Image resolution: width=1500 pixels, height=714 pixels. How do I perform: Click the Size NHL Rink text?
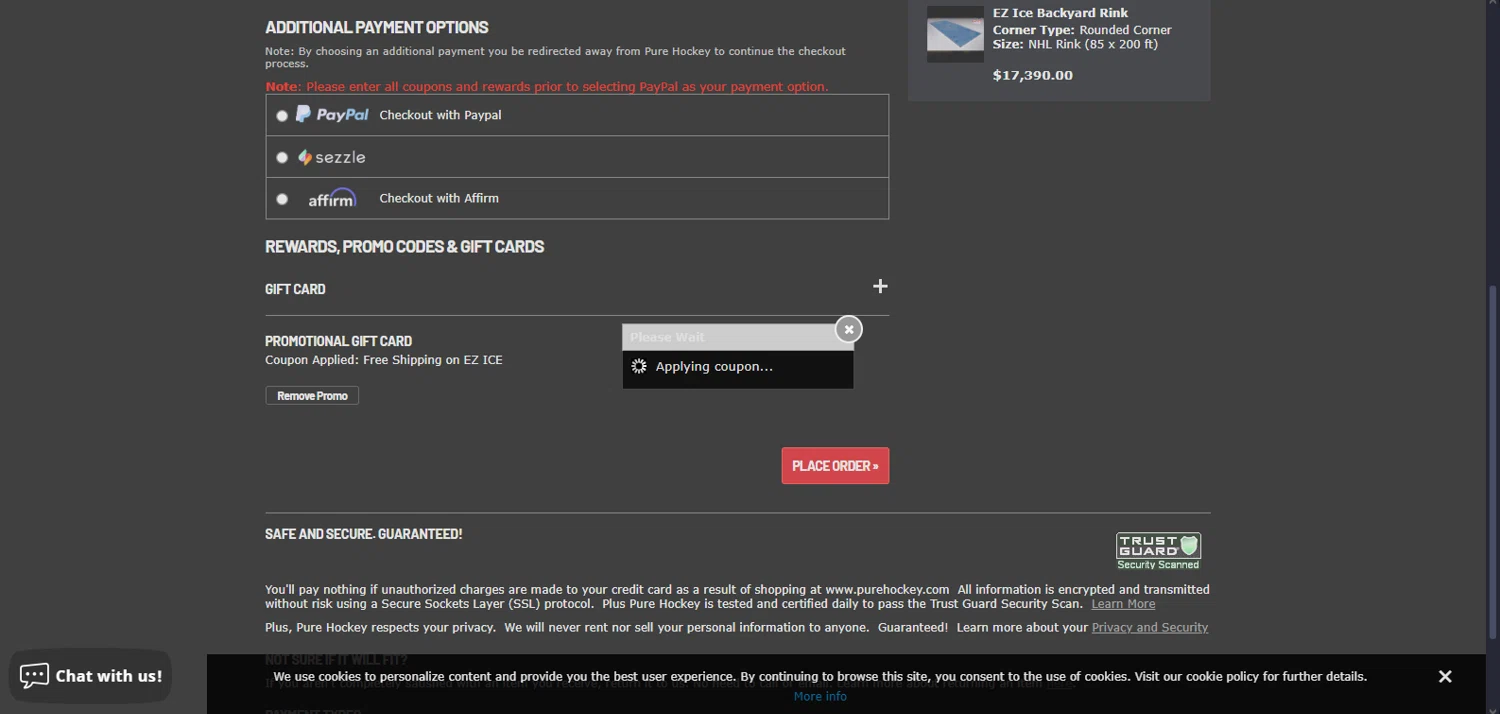point(1075,44)
